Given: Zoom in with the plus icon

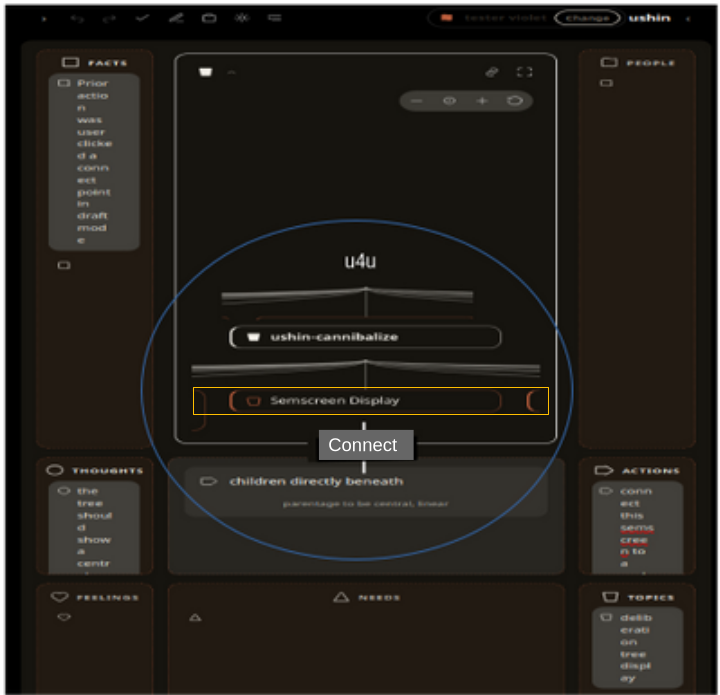Looking at the screenshot, I should [482, 101].
